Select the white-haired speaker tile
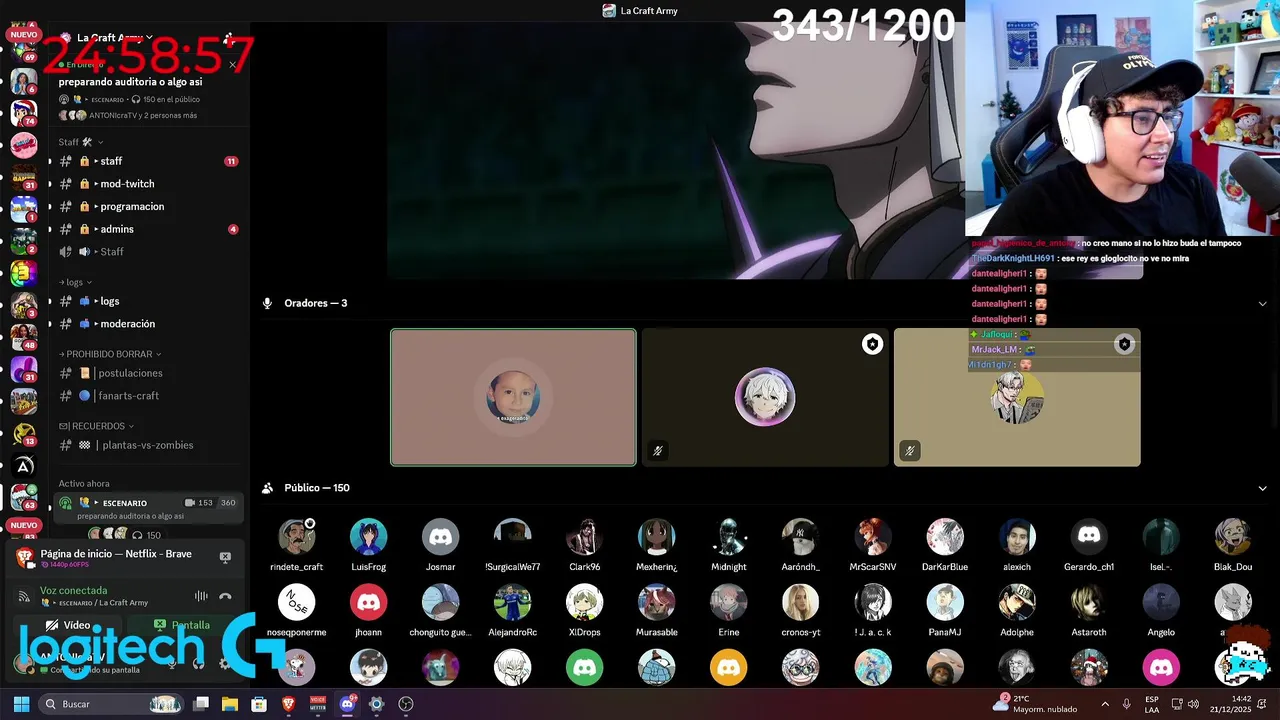The height and width of the screenshot is (720, 1280). click(x=765, y=397)
